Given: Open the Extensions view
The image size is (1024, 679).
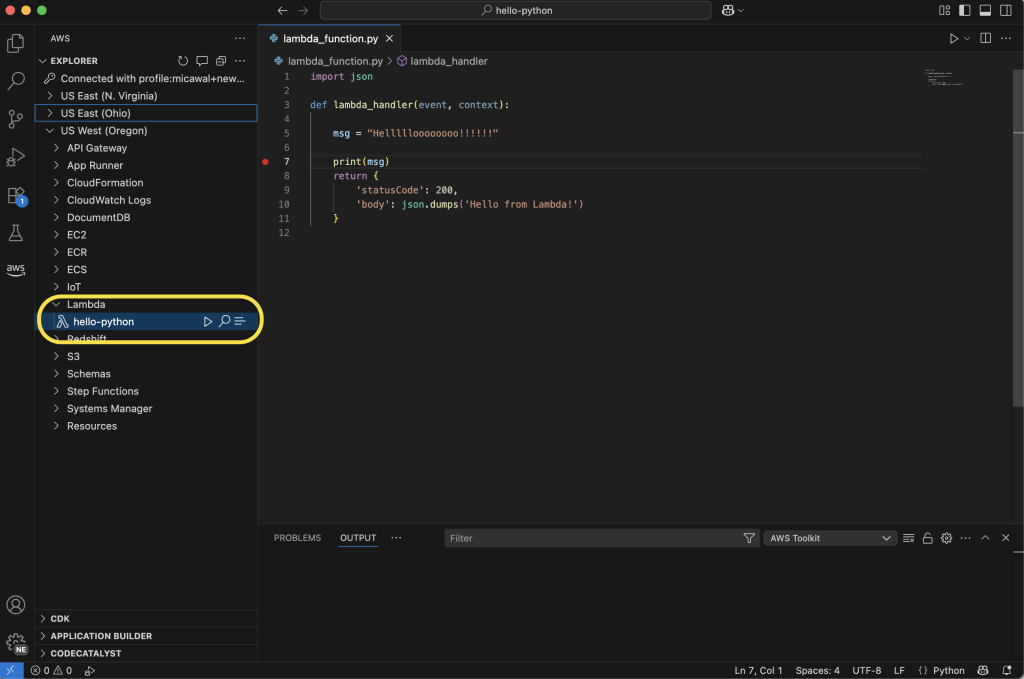Looking at the screenshot, I should coord(15,196).
